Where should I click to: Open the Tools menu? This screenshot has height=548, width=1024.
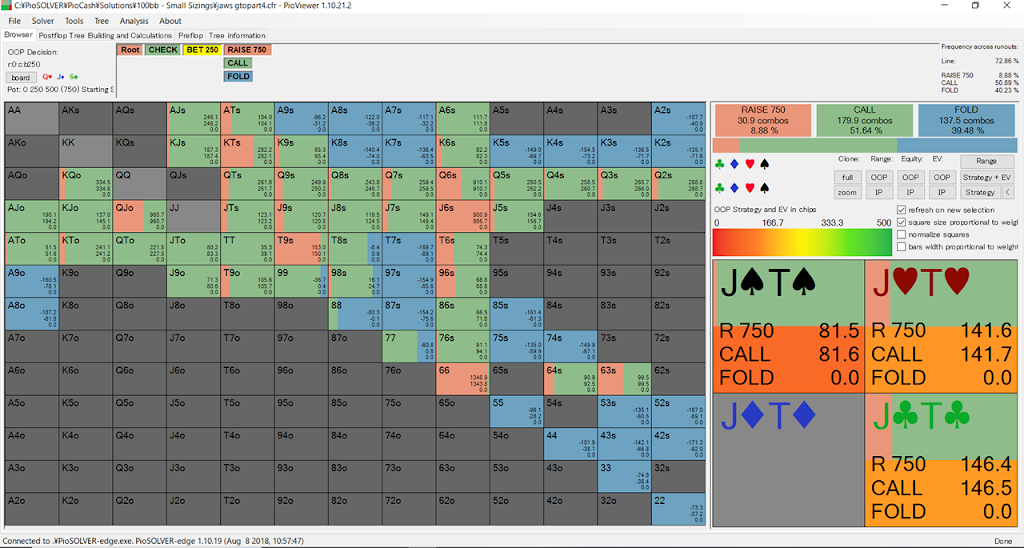(74, 21)
